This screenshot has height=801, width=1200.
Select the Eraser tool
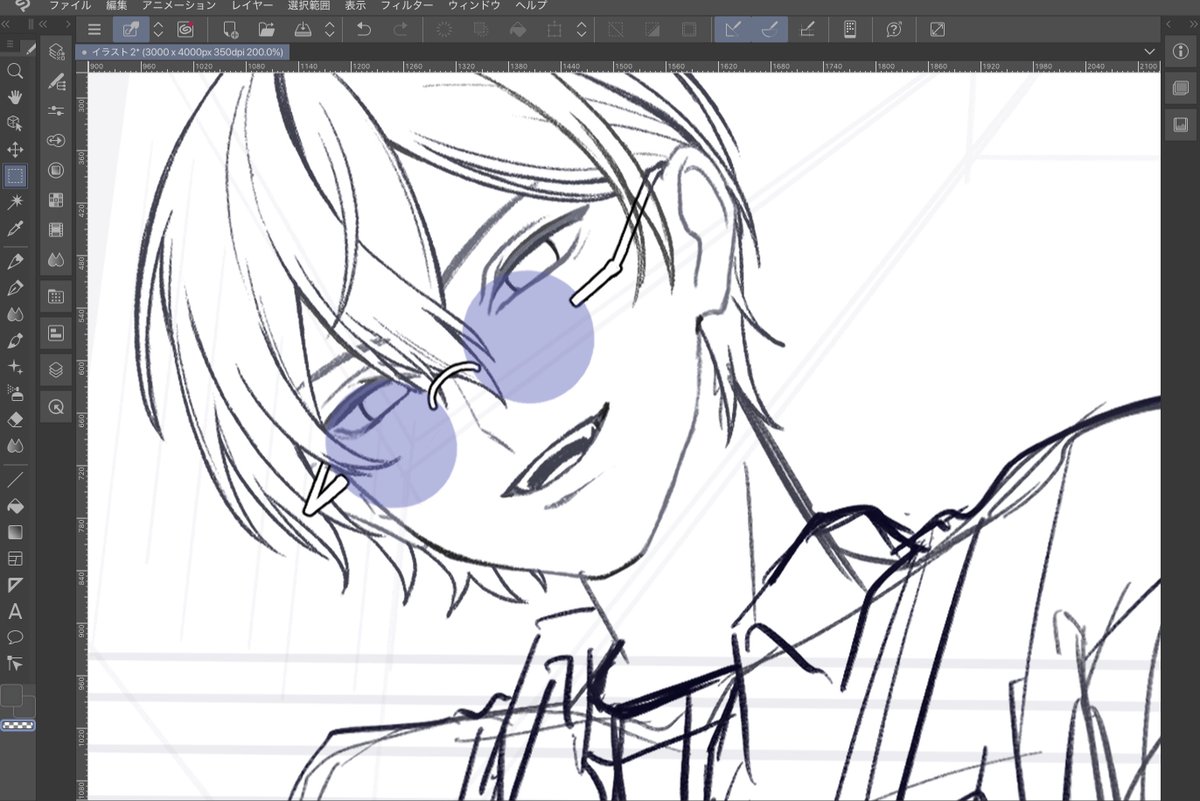tap(16, 419)
